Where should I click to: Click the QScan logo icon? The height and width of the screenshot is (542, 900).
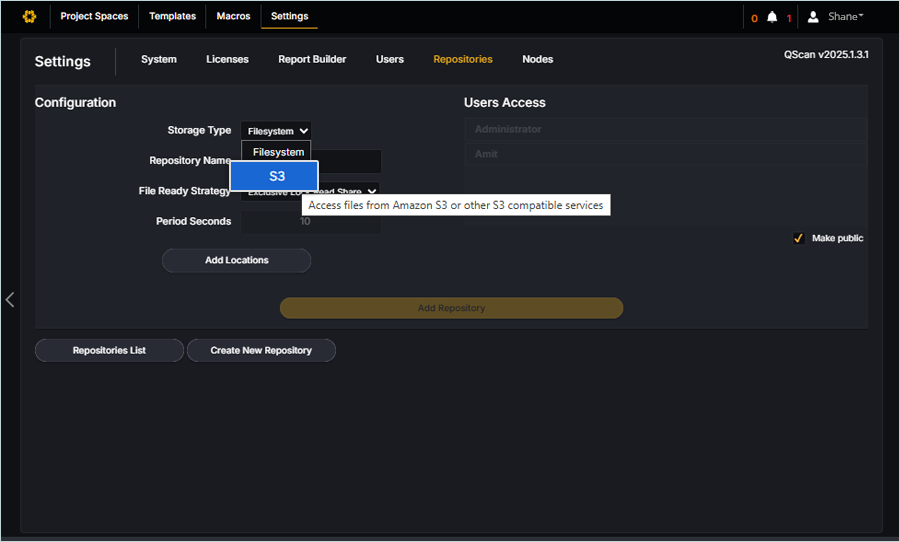[x=29, y=17]
